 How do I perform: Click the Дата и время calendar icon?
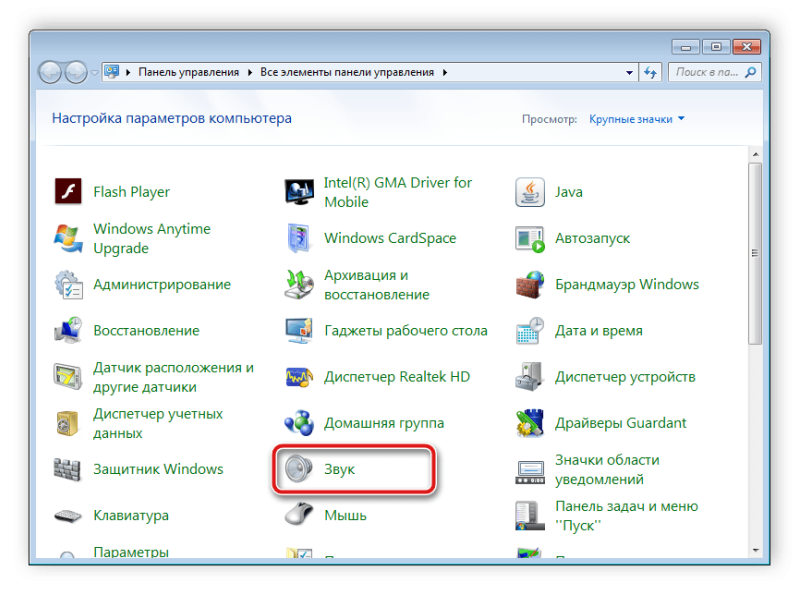[x=530, y=331]
